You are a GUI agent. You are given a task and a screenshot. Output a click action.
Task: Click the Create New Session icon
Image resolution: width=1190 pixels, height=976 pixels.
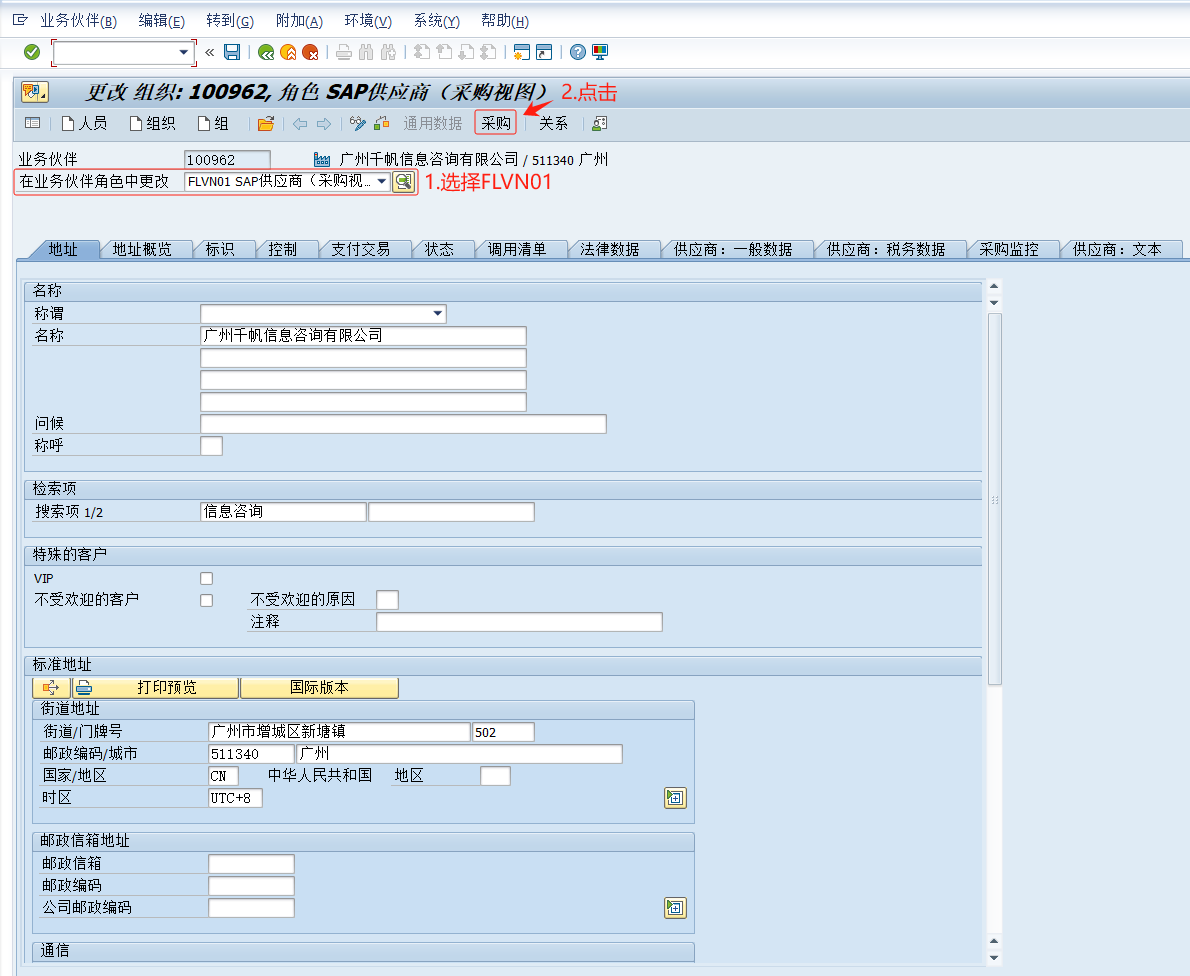coord(521,52)
